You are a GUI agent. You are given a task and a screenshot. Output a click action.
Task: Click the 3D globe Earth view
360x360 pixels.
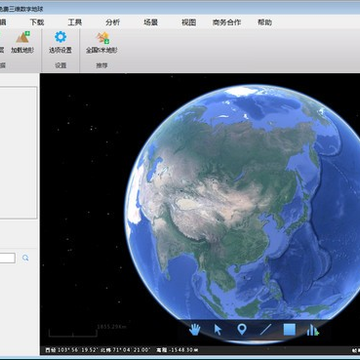243,213
